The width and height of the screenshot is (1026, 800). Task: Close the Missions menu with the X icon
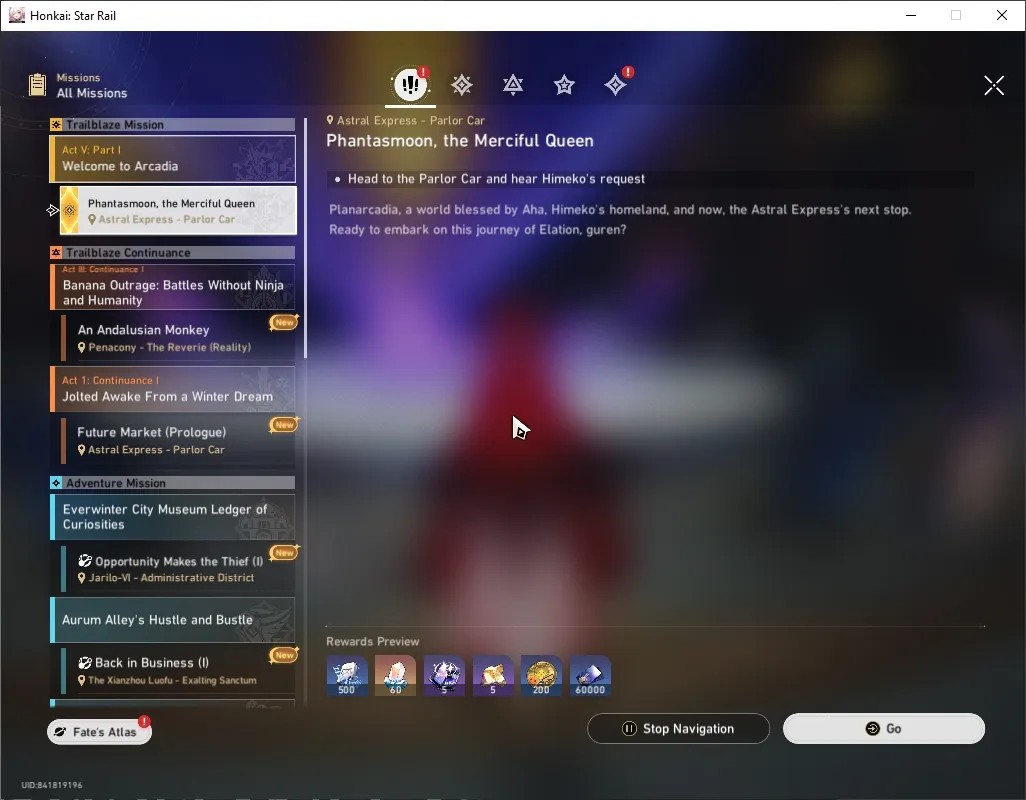tap(994, 85)
